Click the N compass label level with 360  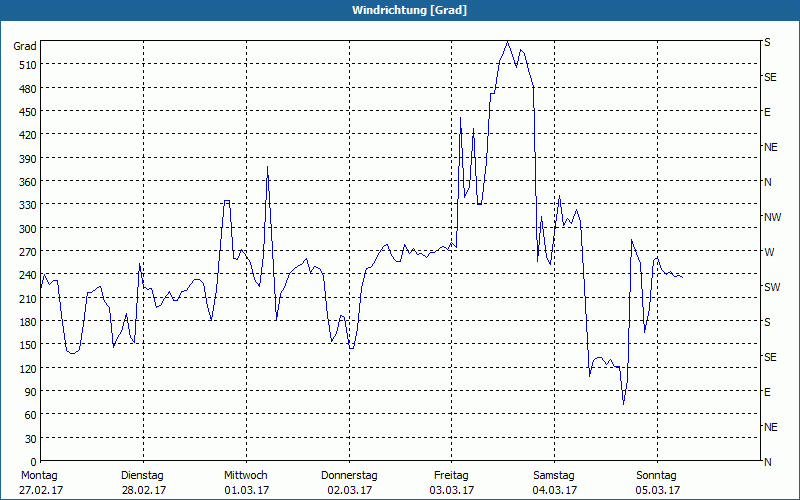768,182
